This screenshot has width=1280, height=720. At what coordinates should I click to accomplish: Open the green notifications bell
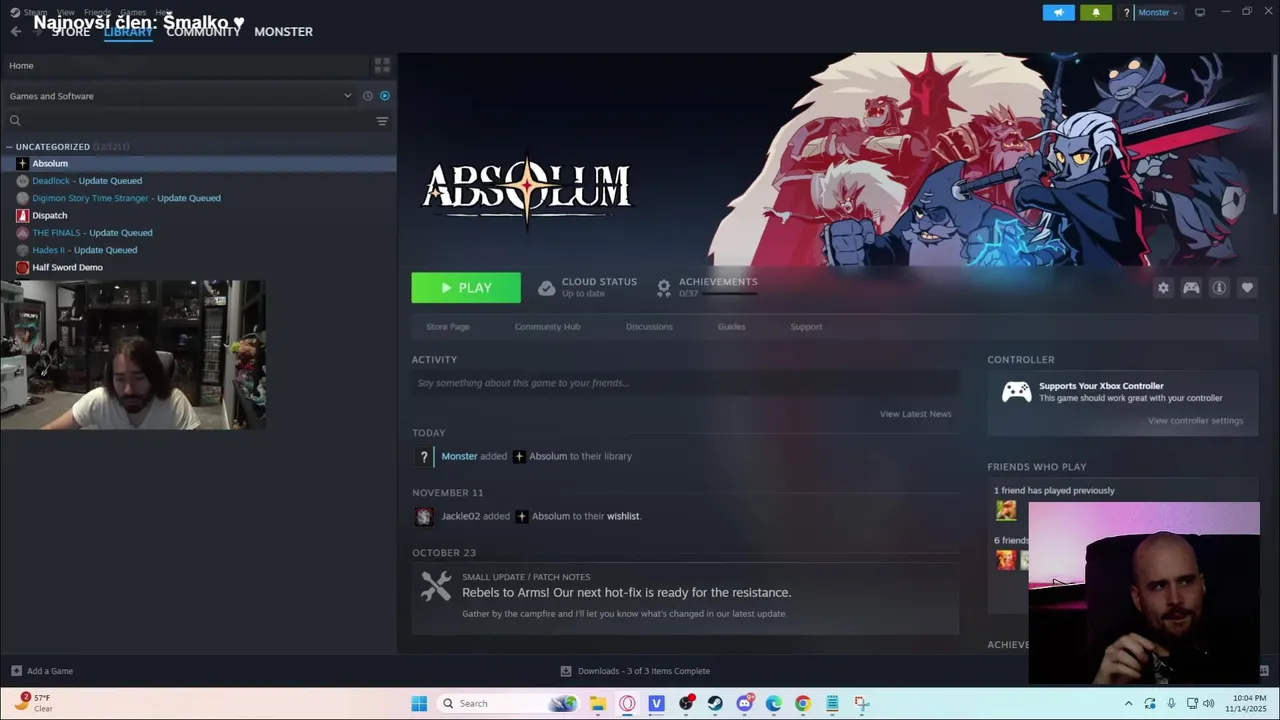tap(1096, 12)
